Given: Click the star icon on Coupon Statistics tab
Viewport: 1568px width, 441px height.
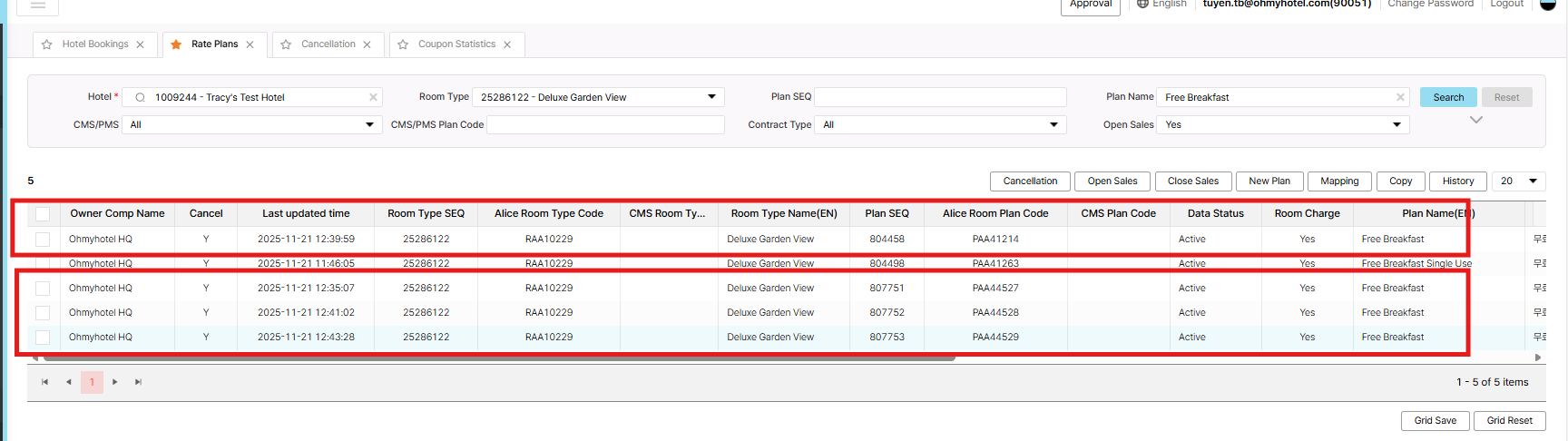Looking at the screenshot, I should click(x=403, y=44).
